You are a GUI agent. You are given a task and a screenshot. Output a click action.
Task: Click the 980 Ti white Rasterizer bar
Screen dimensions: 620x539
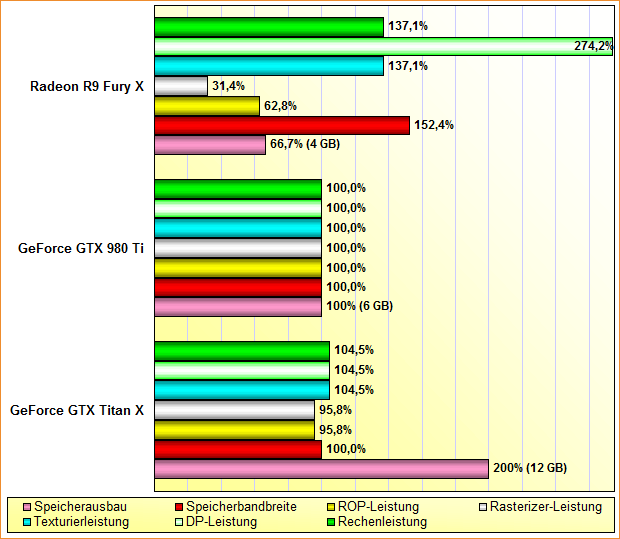238,248
